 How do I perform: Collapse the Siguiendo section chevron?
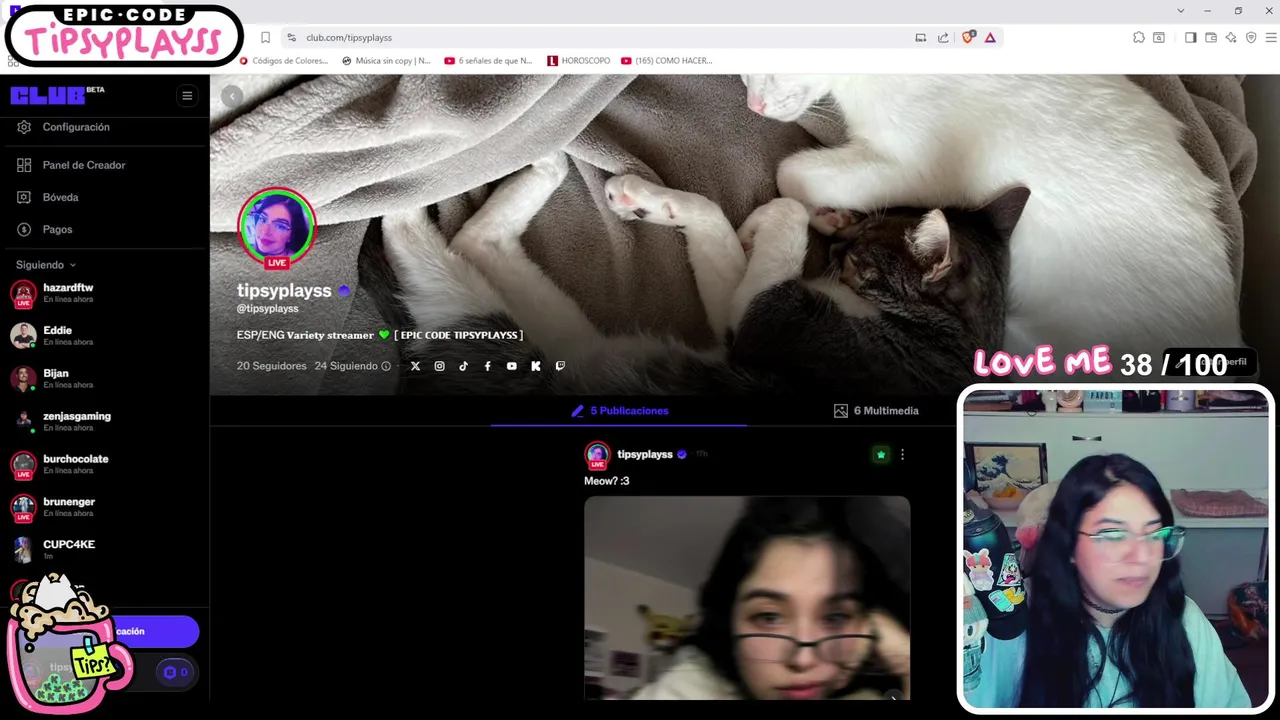(x=73, y=265)
